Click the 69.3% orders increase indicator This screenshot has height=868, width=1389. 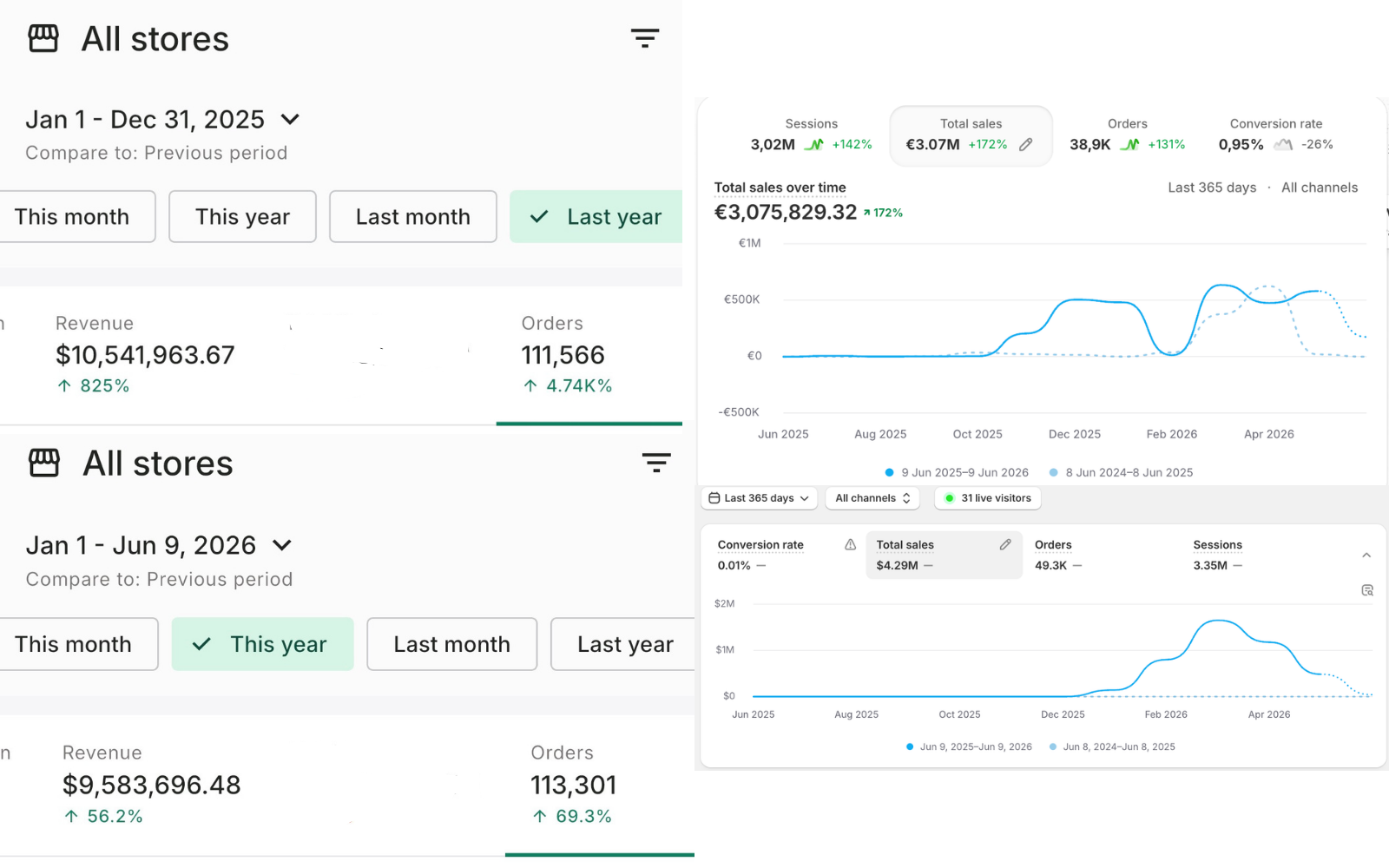[572, 817]
